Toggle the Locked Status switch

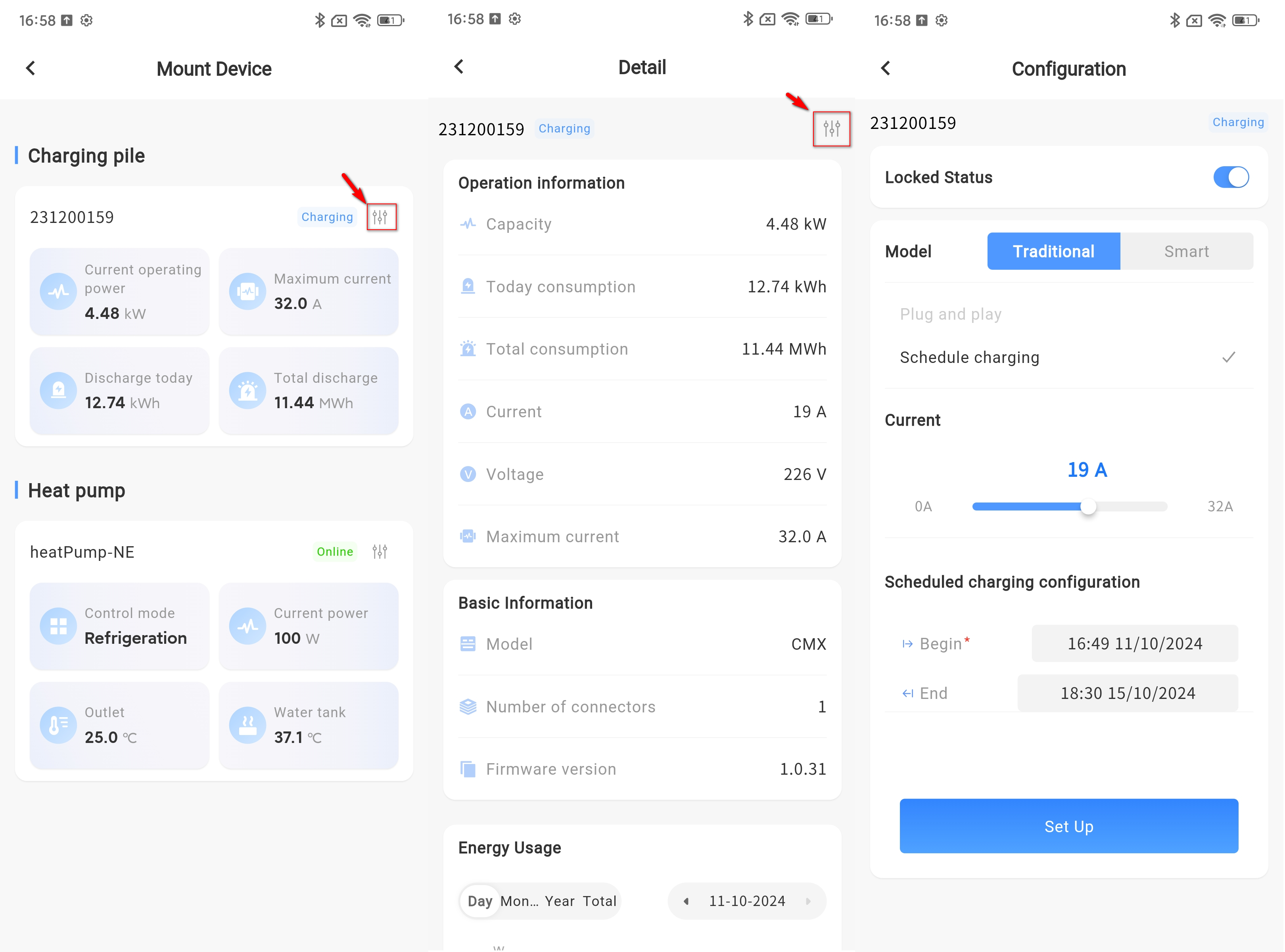[1231, 177]
